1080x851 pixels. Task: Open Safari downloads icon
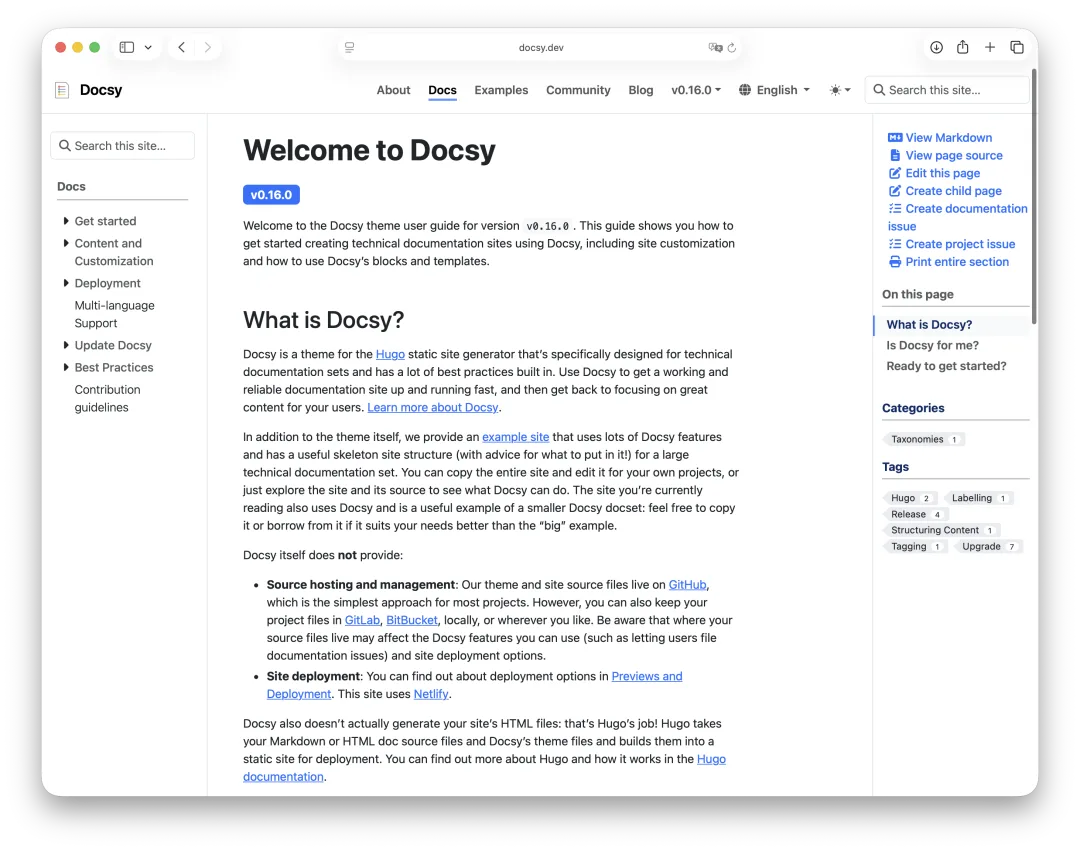tap(936, 48)
